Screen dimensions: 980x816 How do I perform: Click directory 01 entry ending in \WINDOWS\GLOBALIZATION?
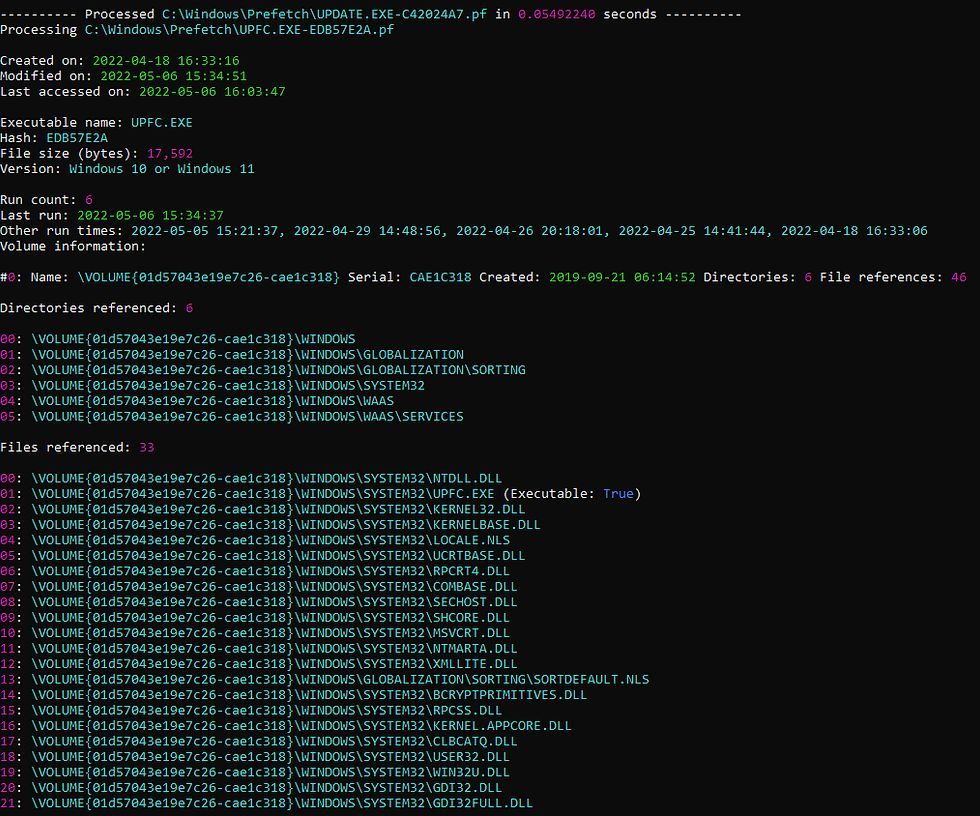coord(232,354)
